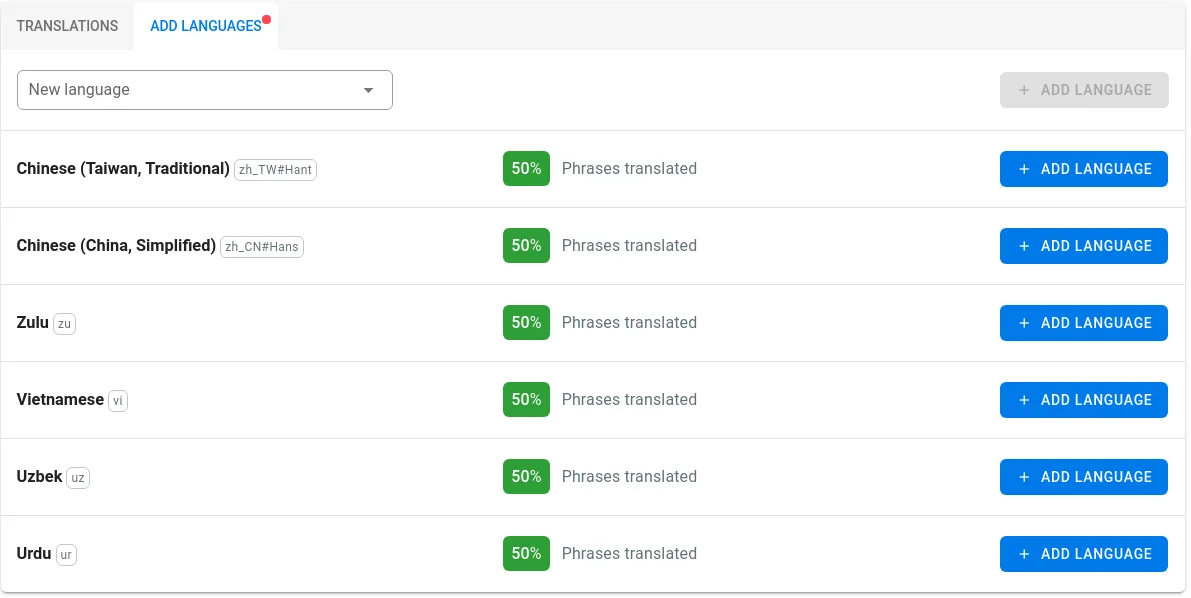Image resolution: width=1191 pixels, height=598 pixels.
Task: Click the plus icon in Vietnamese's Add Language button
Action: pos(1024,400)
